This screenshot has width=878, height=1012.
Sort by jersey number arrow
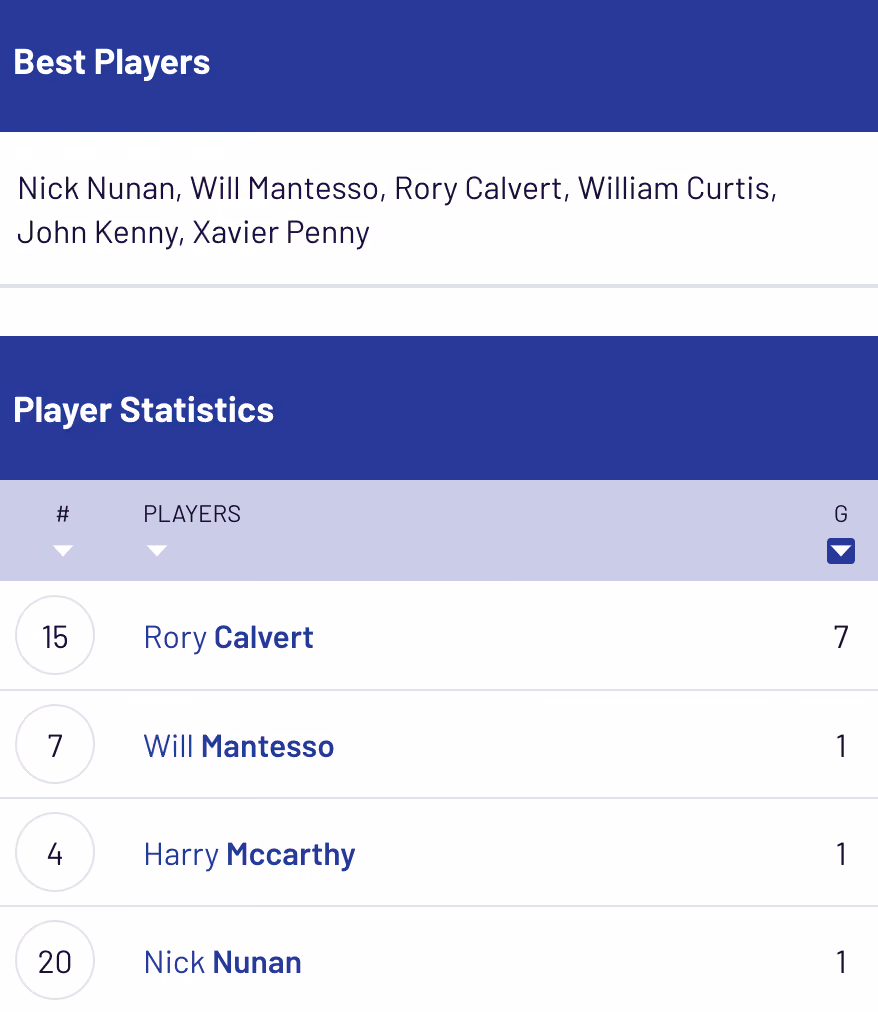click(63, 551)
